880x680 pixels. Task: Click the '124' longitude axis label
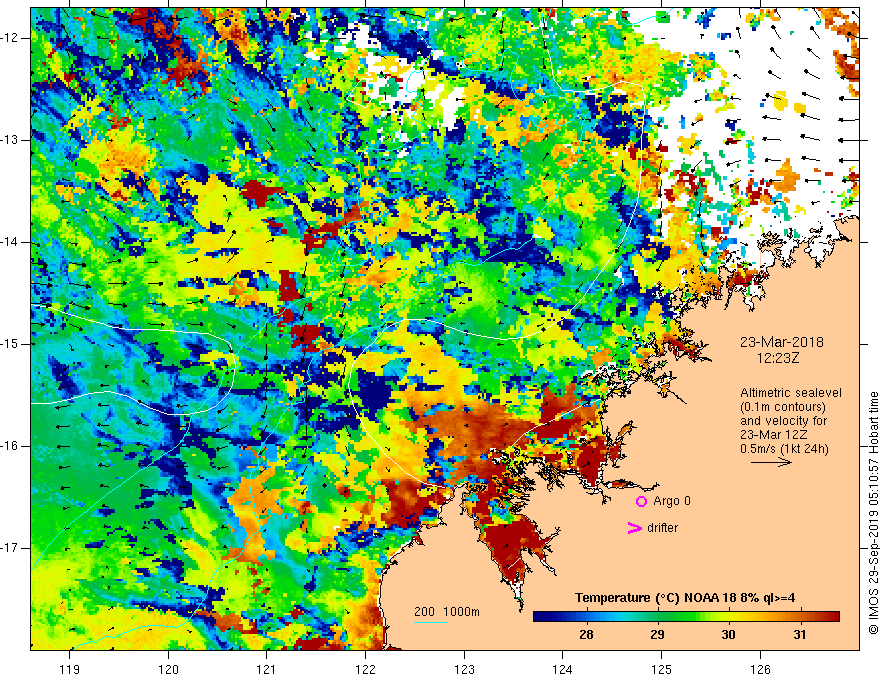pos(563,669)
